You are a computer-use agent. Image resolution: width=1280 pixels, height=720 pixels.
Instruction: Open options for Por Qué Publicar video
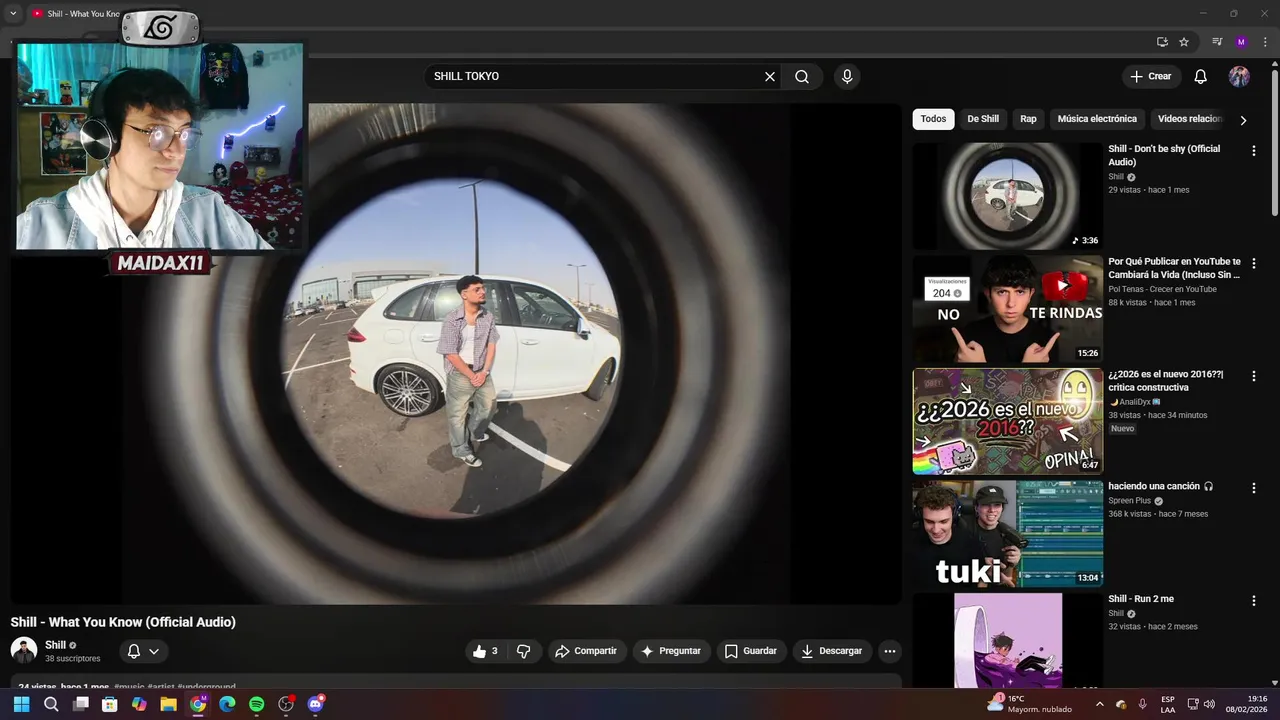coord(1254,264)
